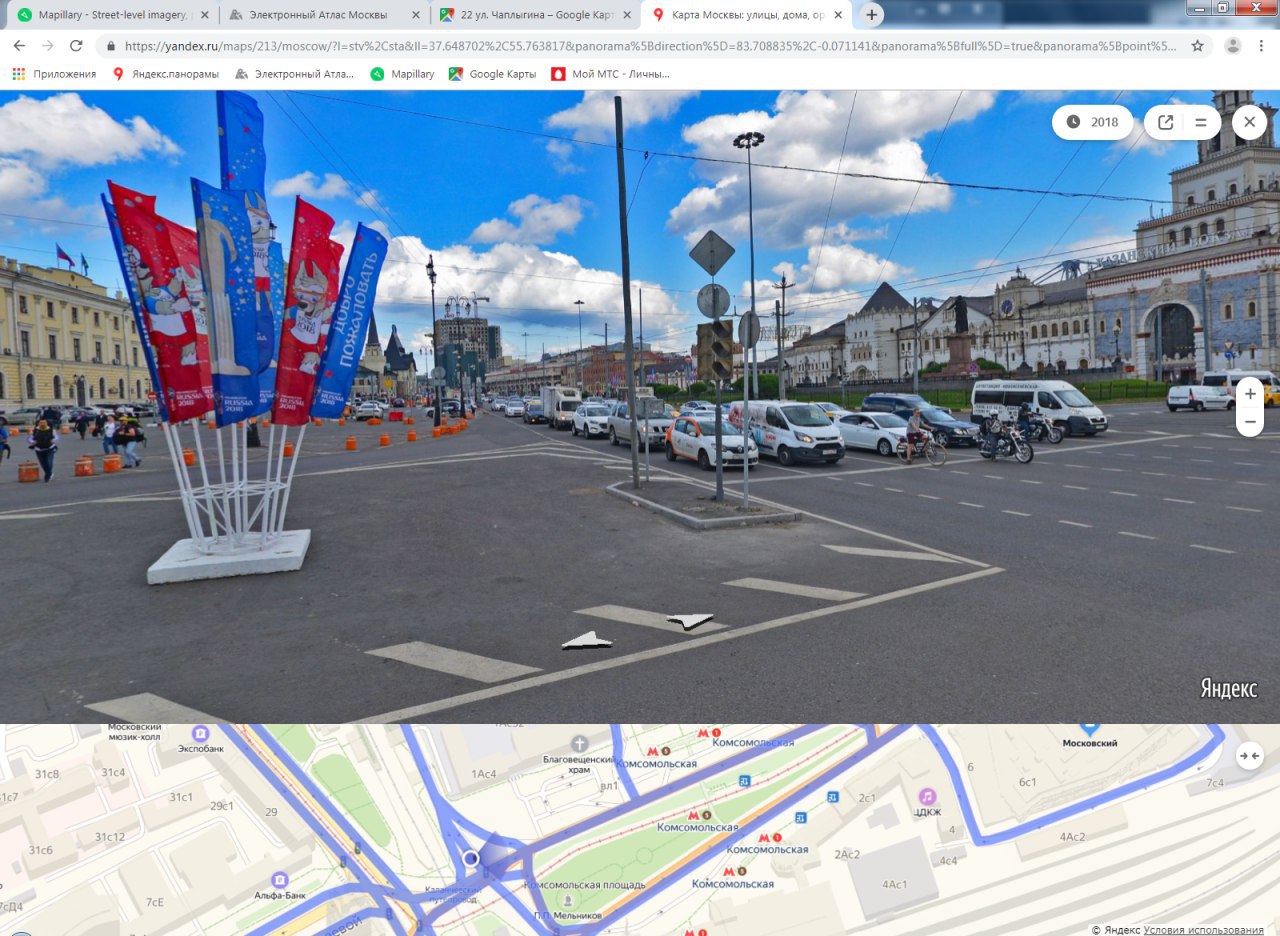The image size is (1280, 936).
Task: Click building label 7сЕ on map
Action: (x=155, y=902)
